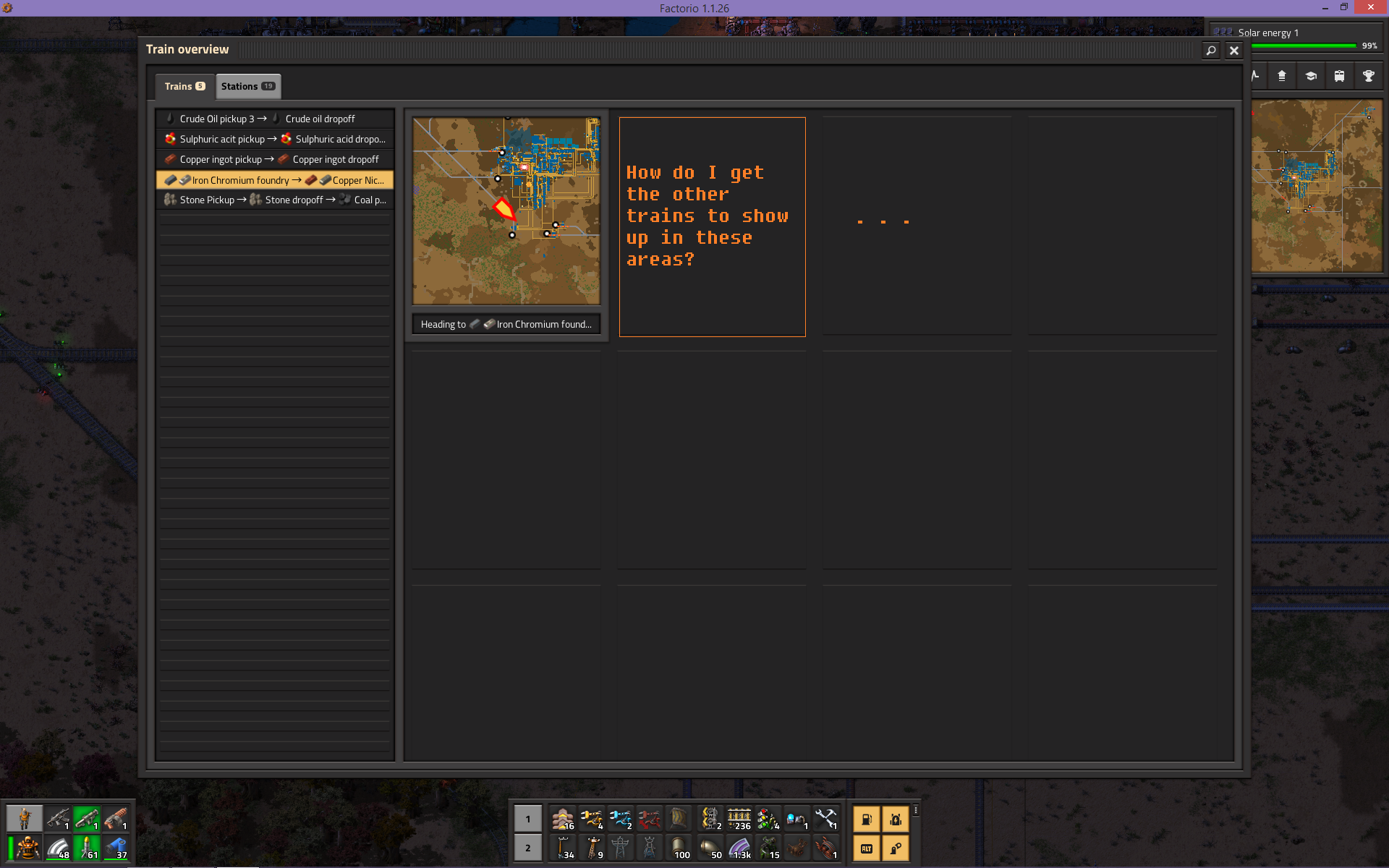This screenshot has width=1389, height=868.
Task: Pick the rail signal with 4
Action: (768, 819)
